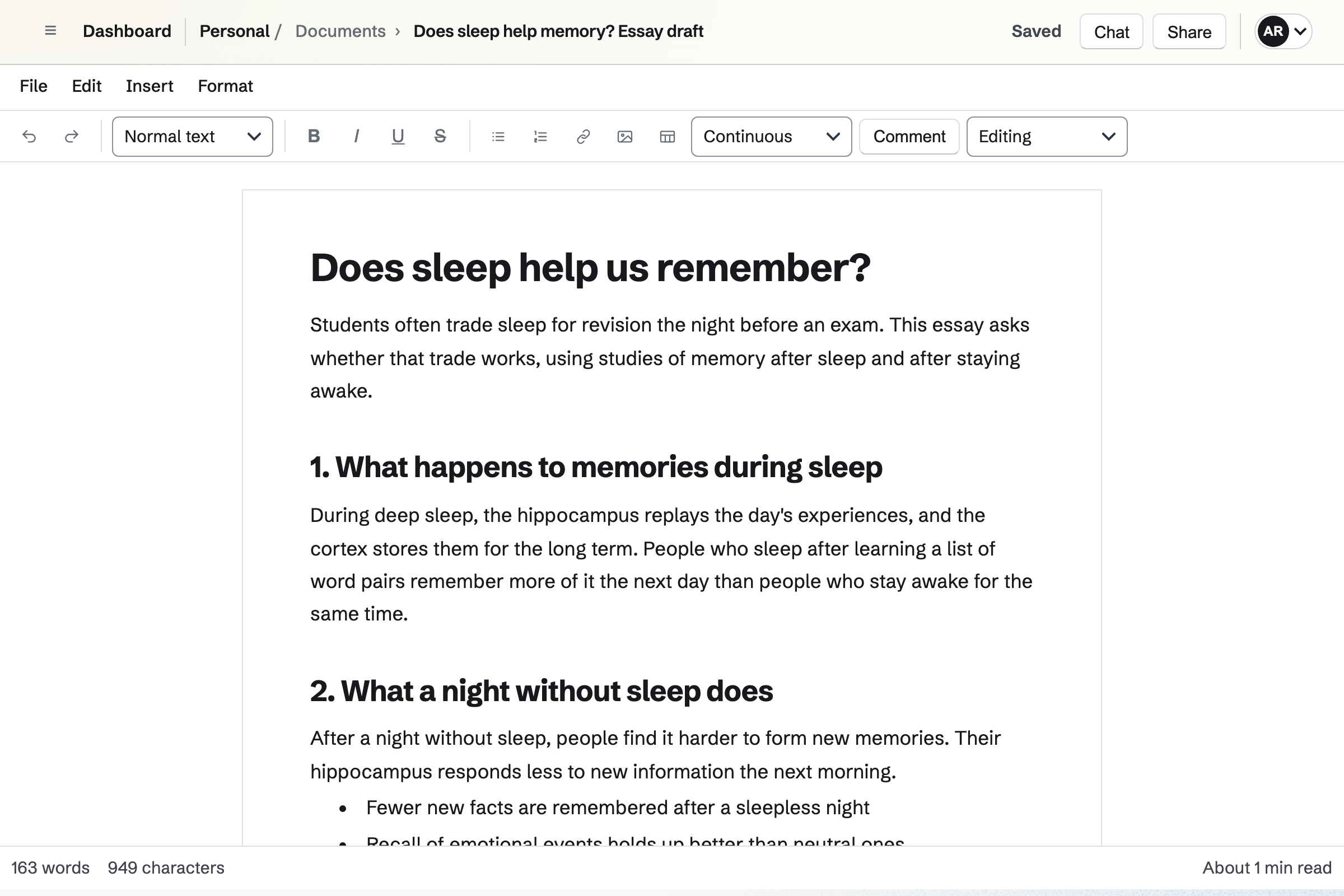Click the "About 1 min read" label
The image size is (1344, 896).
pyautogui.click(x=1267, y=868)
